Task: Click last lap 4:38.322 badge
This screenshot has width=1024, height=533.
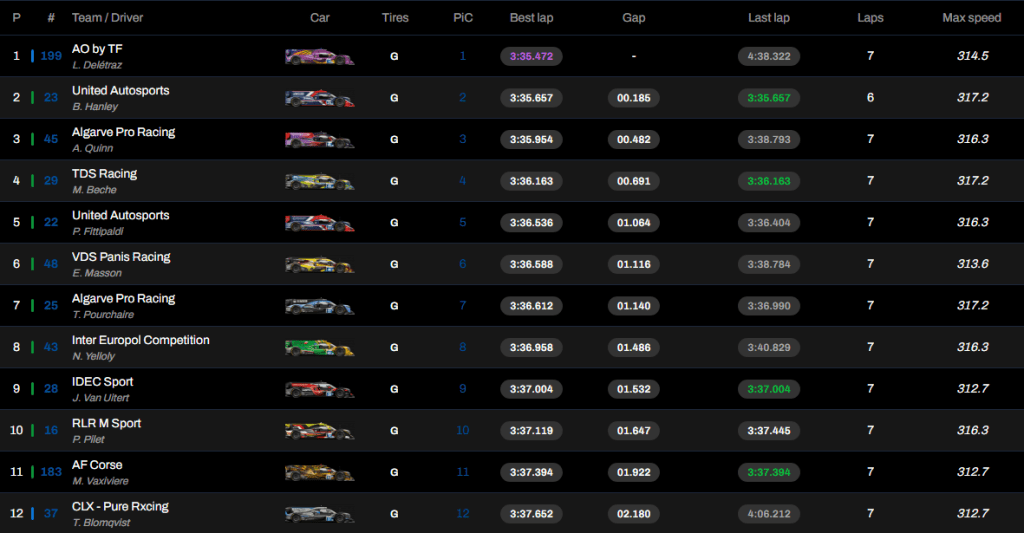Action: [x=769, y=56]
